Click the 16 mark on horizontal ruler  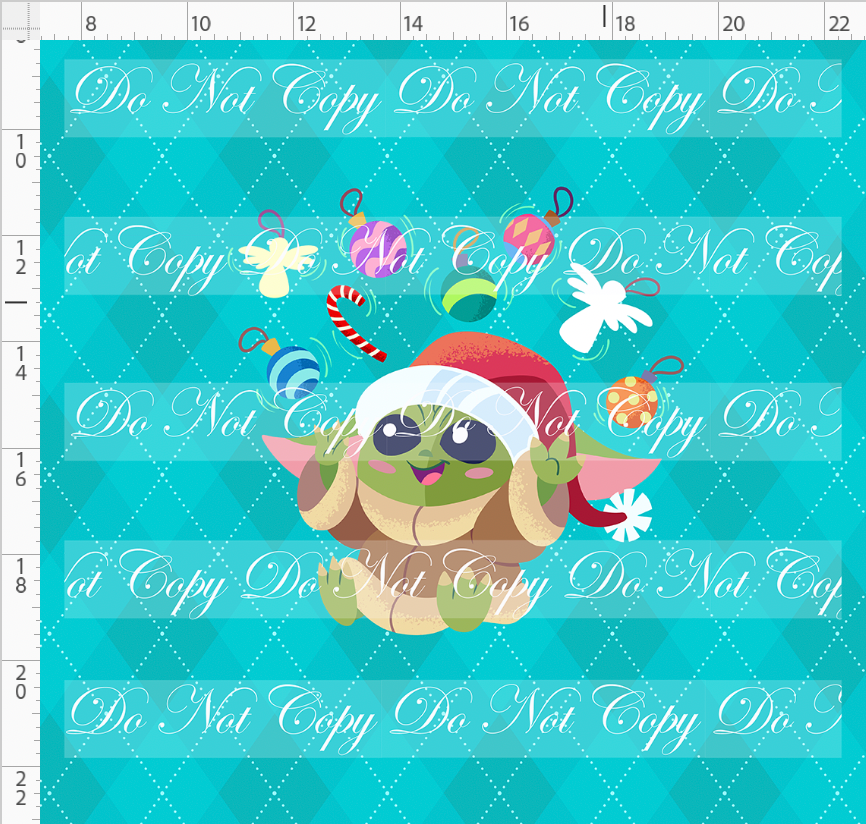(x=519, y=24)
